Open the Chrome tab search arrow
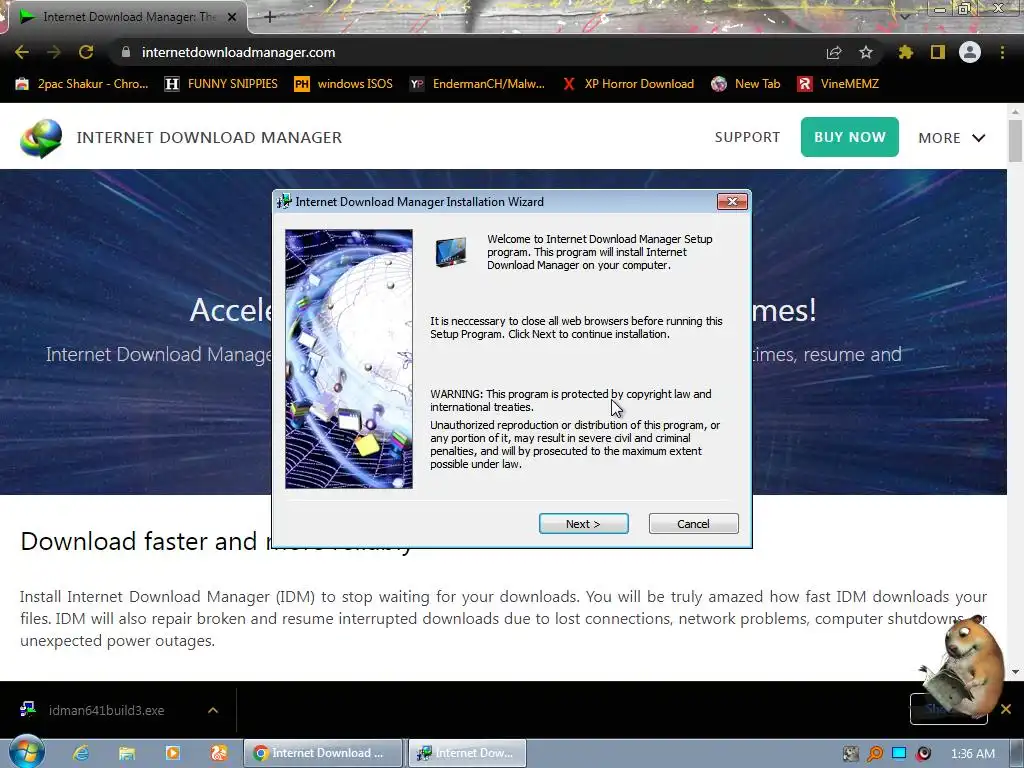1024x768 pixels. point(905,17)
